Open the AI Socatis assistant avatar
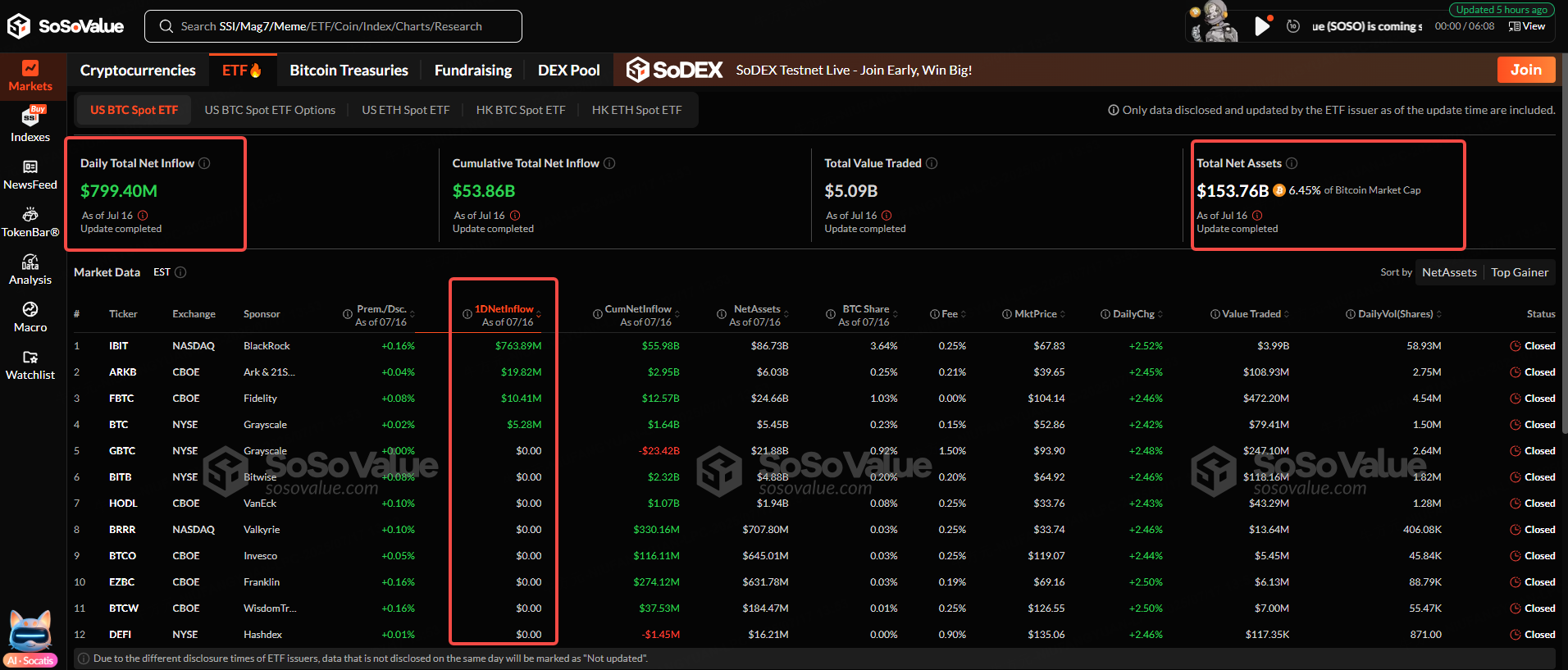Viewport: 1568px width, 670px height. (30, 638)
